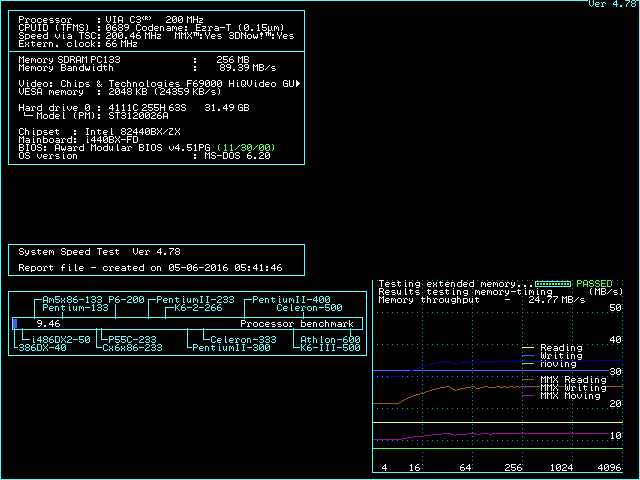The image size is (640, 480).
Task: Click the Processor benchmark label
Action: 297,324
